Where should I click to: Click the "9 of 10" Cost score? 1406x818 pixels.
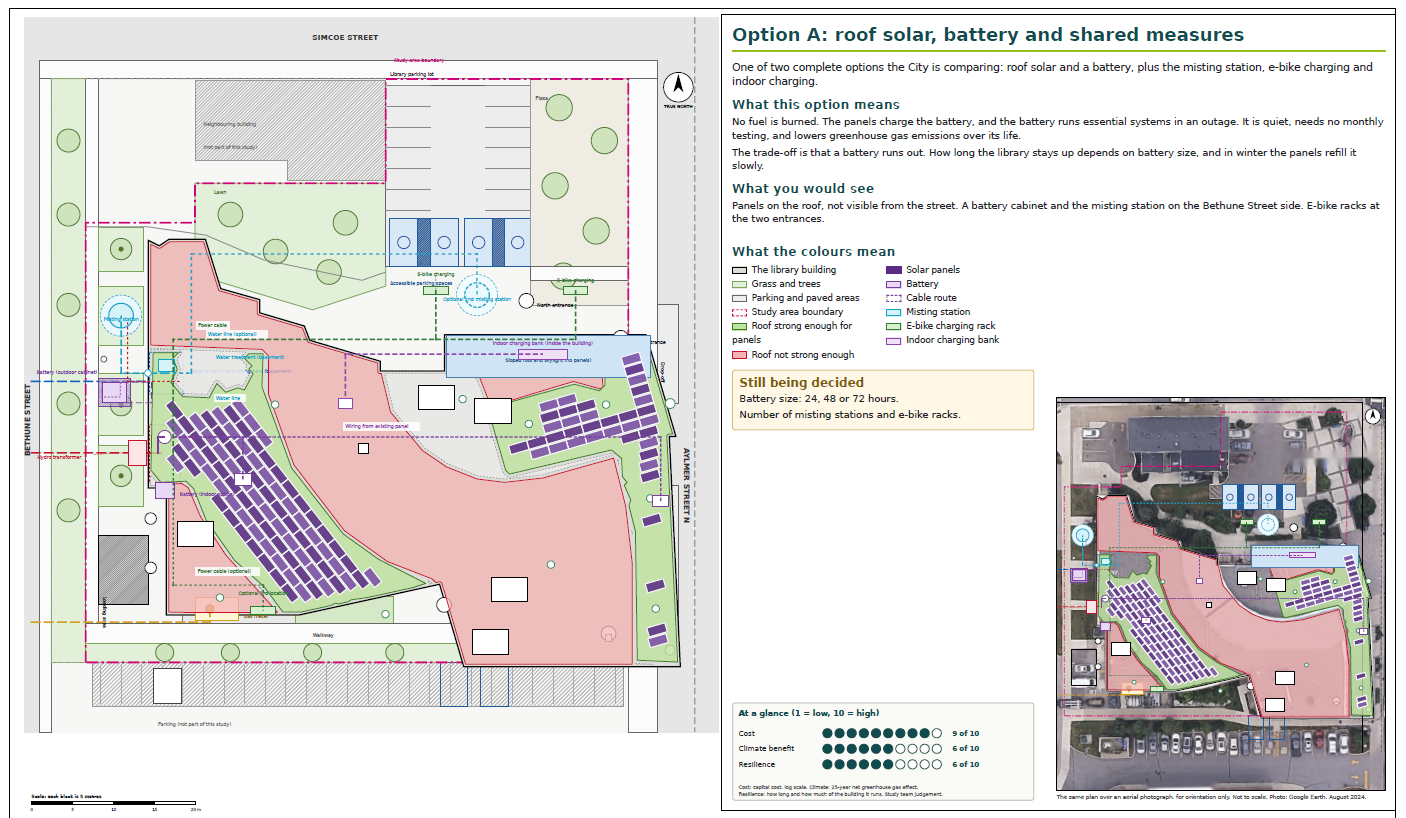point(966,733)
